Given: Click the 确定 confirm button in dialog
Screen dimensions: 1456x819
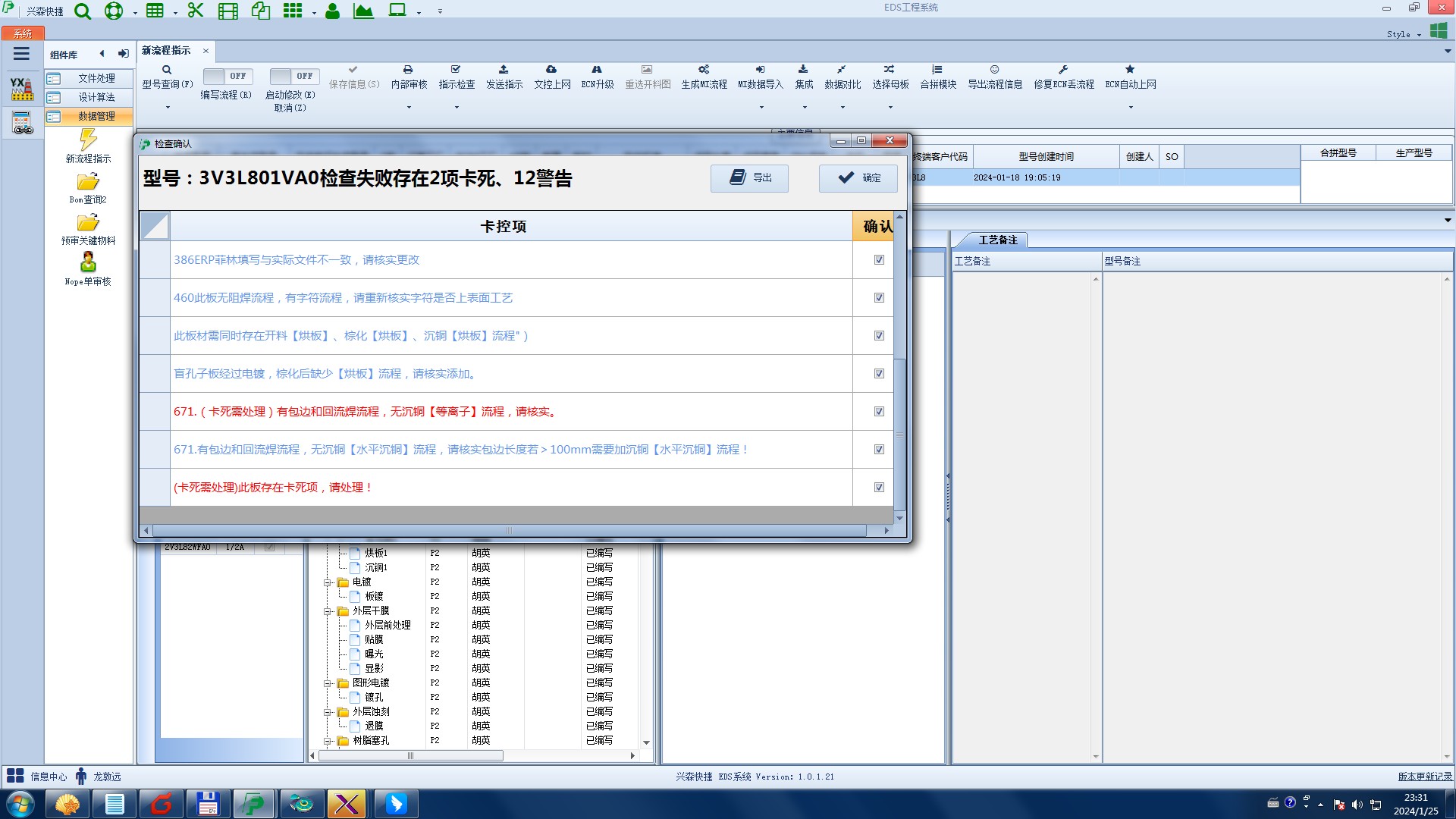Looking at the screenshot, I should [858, 177].
